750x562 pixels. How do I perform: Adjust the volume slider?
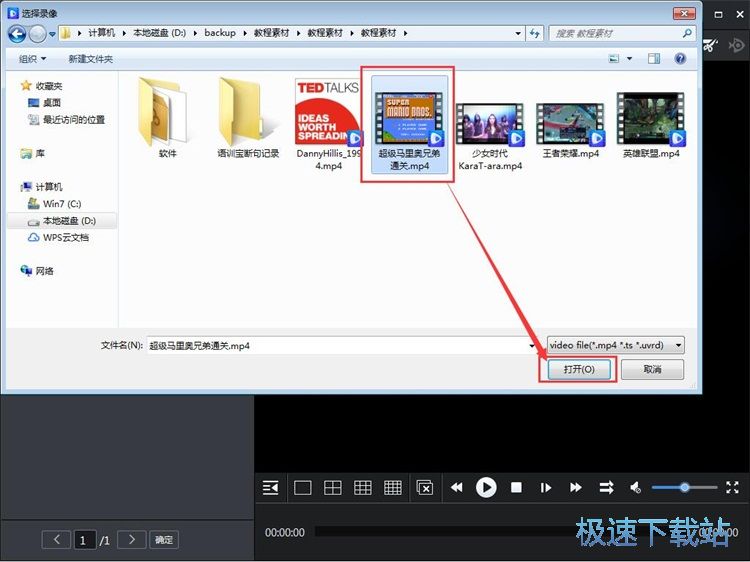click(x=684, y=487)
